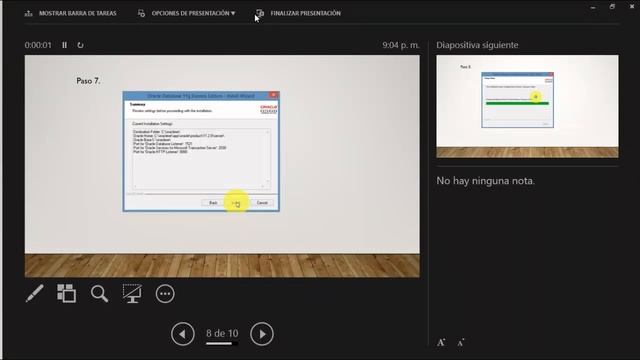Image resolution: width=640 pixels, height=360 pixels.
Task: Pause the presentation timer
Action: pyautogui.click(x=64, y=45)
